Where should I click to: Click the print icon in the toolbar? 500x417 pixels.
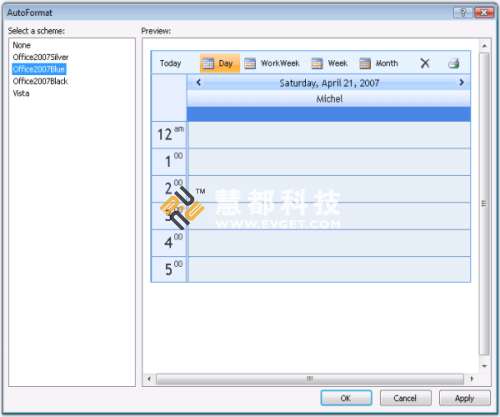[x=454, y=63]
